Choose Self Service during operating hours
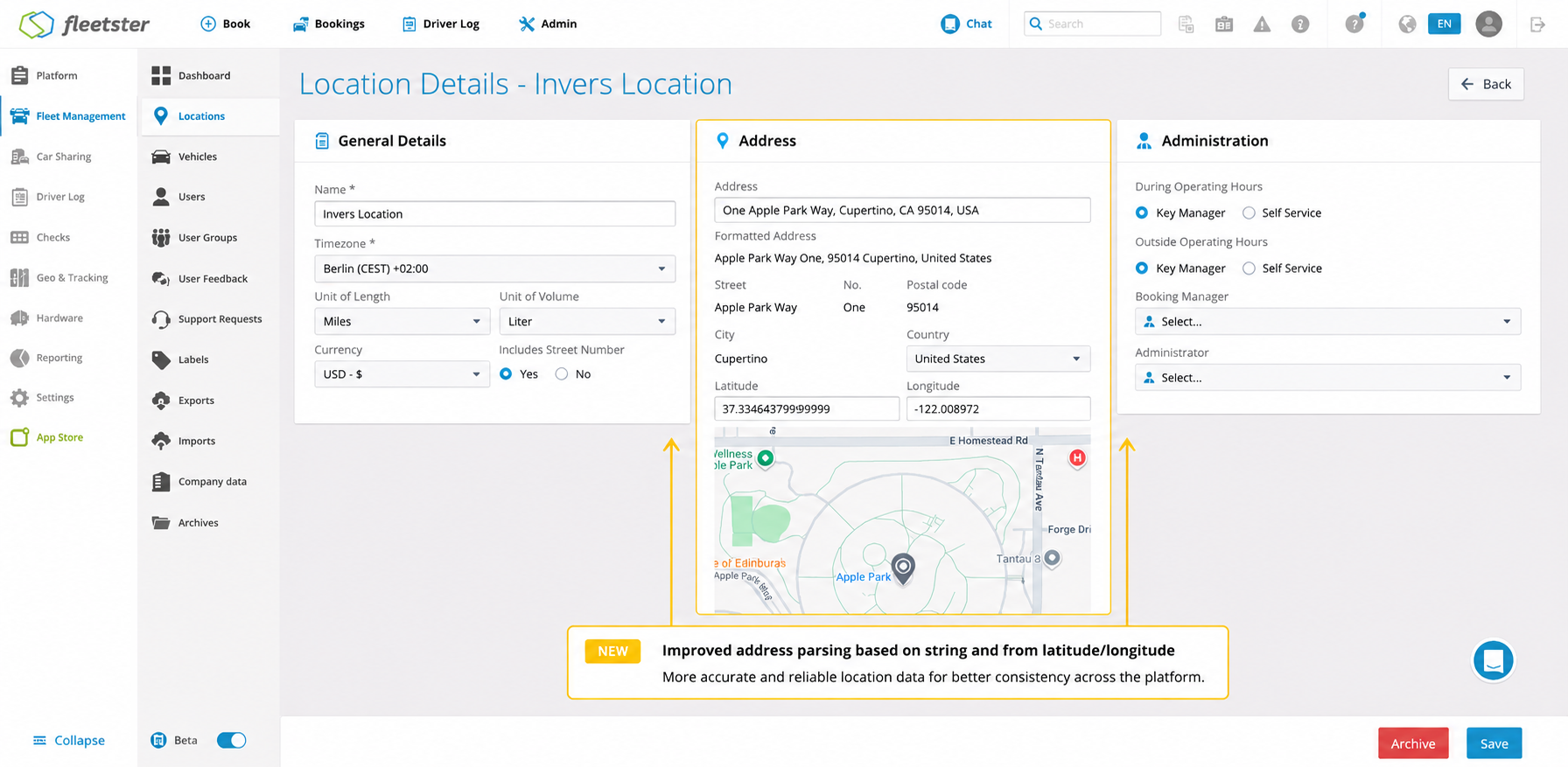 point(1249,213)
